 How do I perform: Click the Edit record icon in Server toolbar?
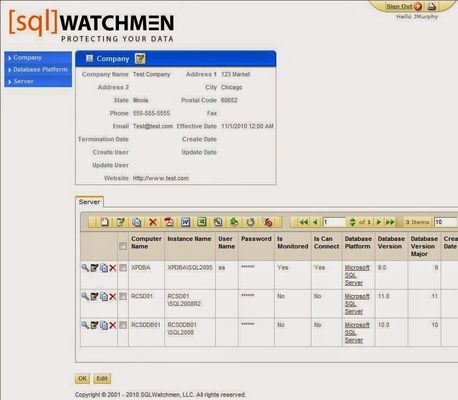click(120, 222)
